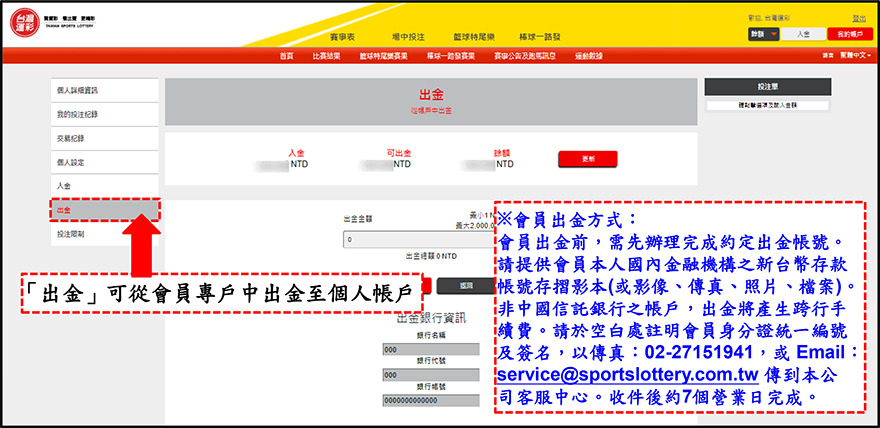This screenshot has width=880, height=428.
Task: Open 我的帳戶 red button
Action: pos(846,34)
